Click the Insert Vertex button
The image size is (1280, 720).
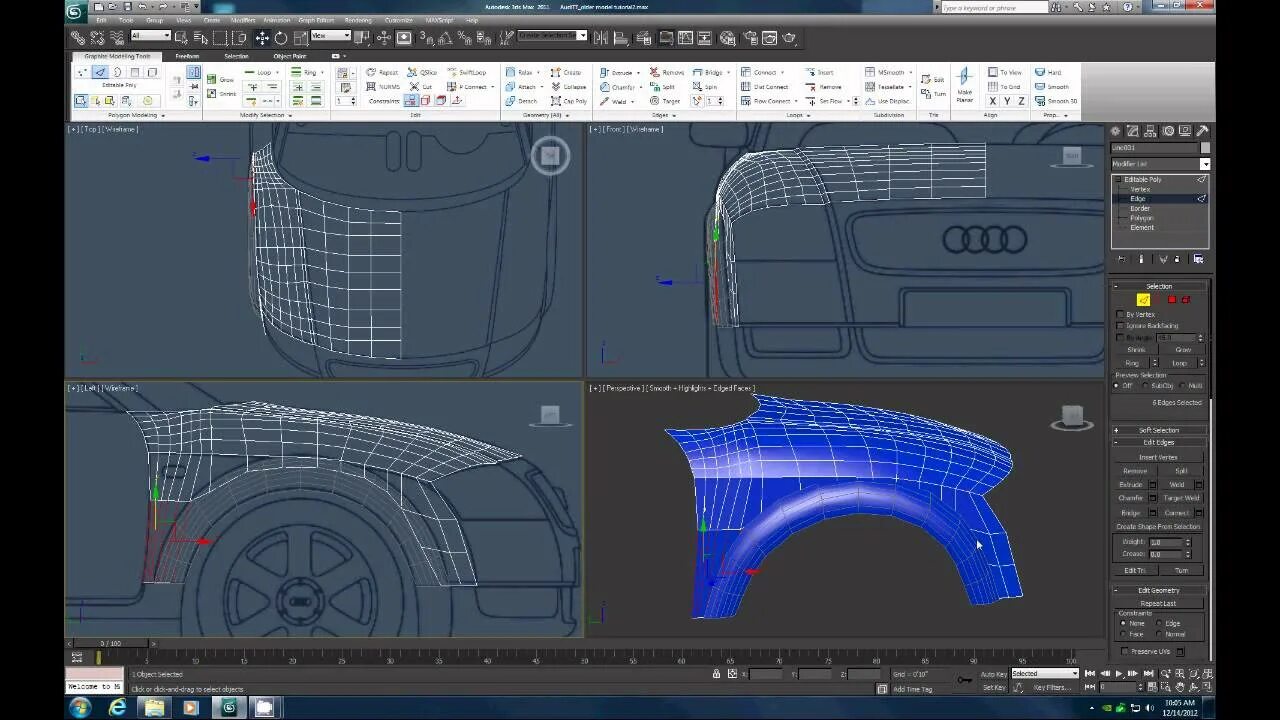1159,457
